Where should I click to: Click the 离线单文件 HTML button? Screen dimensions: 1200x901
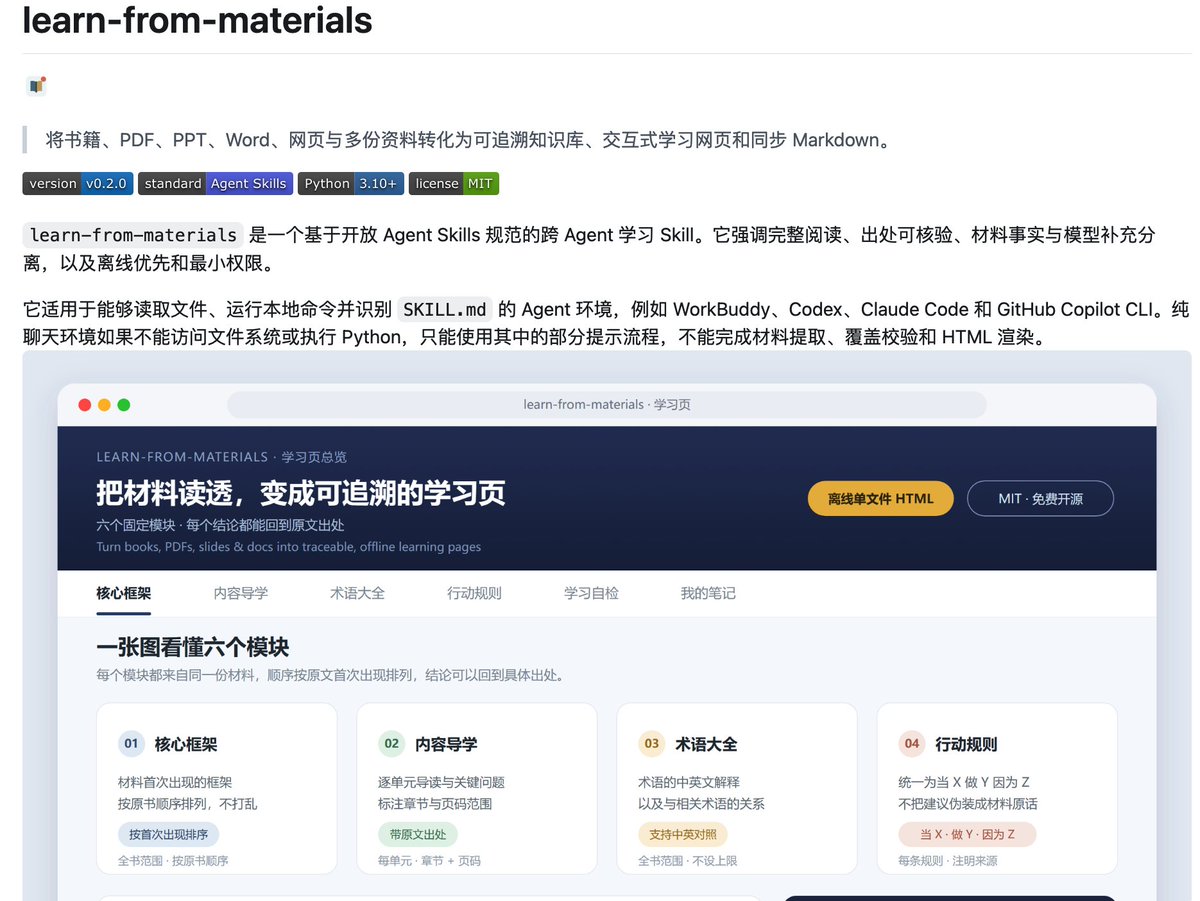click(x=881, y=499)
